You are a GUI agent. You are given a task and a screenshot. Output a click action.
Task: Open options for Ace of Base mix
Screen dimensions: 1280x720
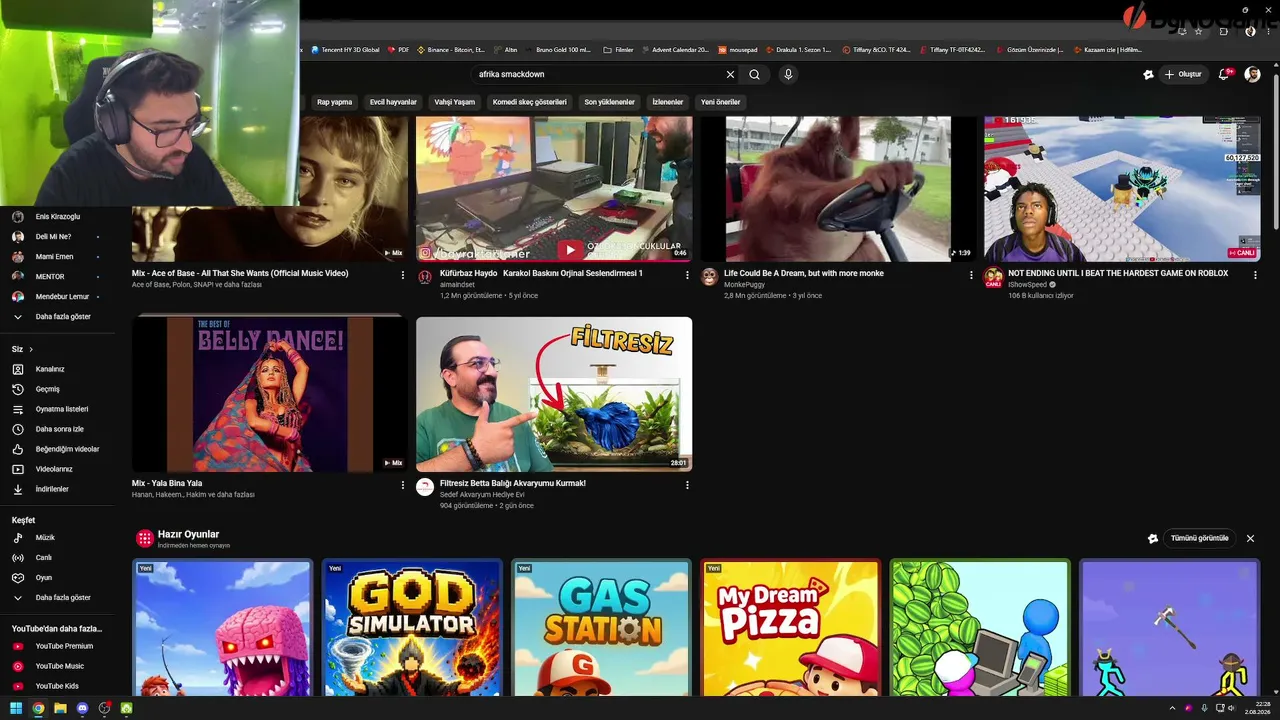403,275
